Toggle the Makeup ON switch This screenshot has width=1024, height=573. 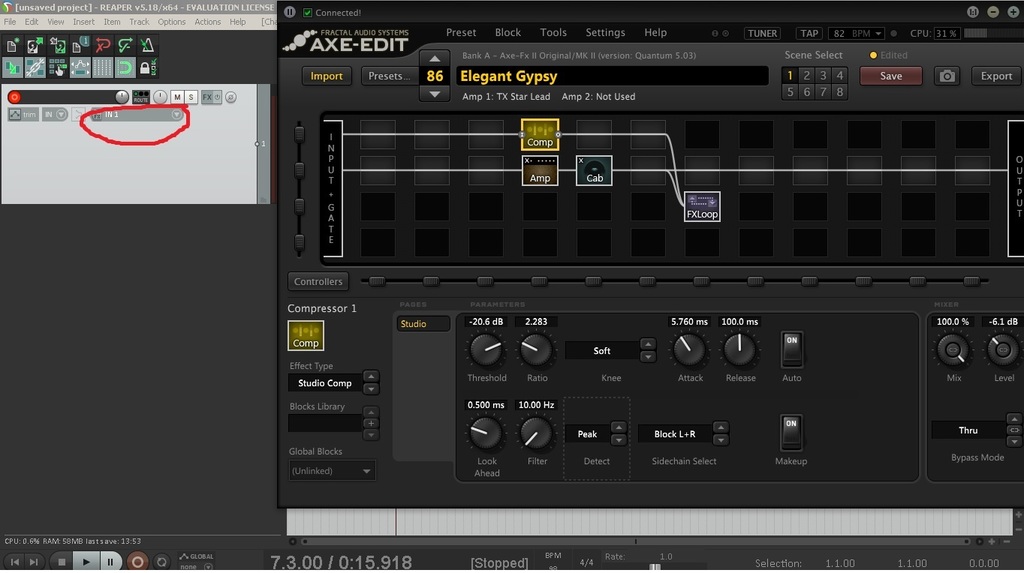pos(791,433)
